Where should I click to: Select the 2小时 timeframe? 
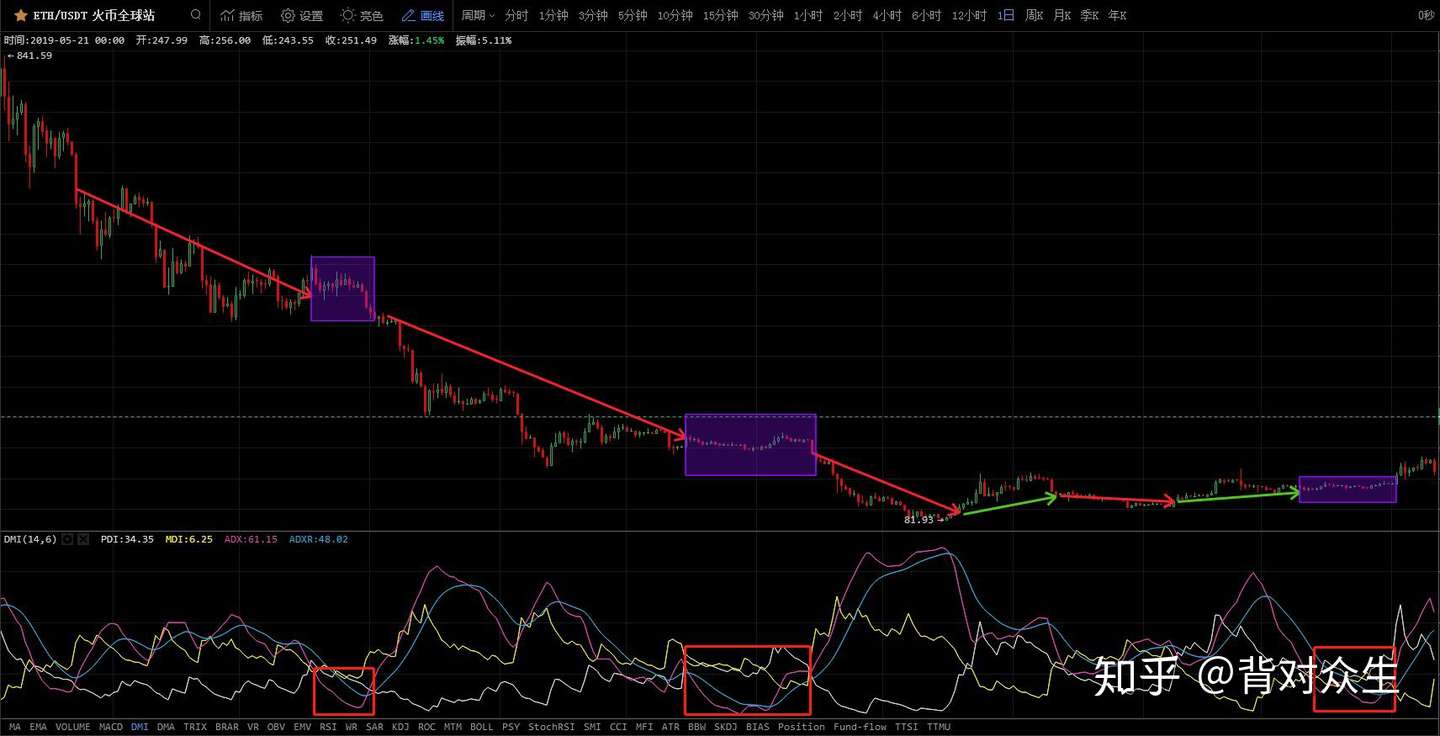click(847, 16)
